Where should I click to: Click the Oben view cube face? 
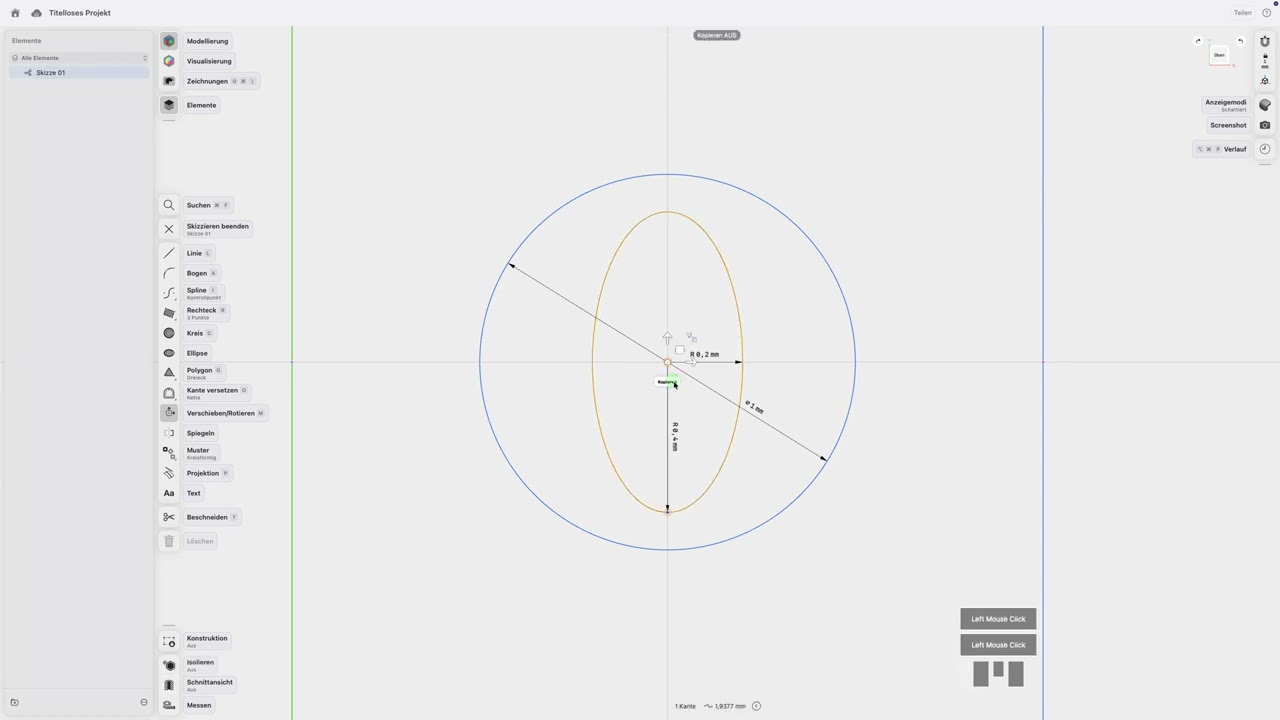(1219, 55)
